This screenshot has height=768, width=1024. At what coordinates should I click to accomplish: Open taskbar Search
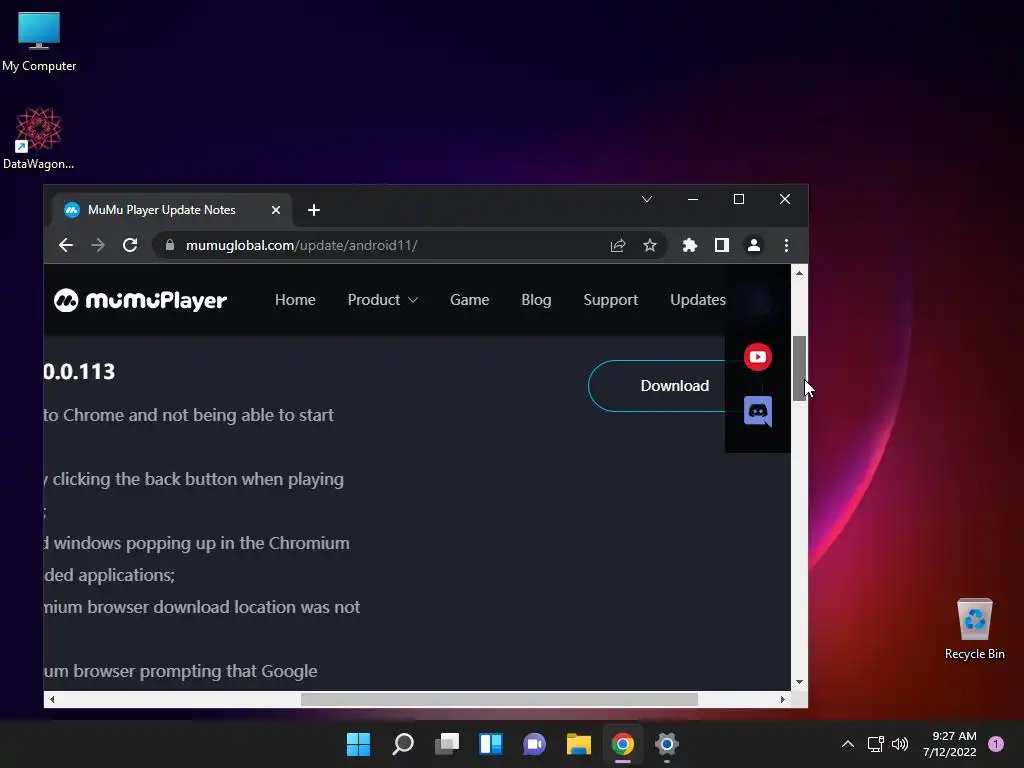pyautogui.click(x=403, y=744)
